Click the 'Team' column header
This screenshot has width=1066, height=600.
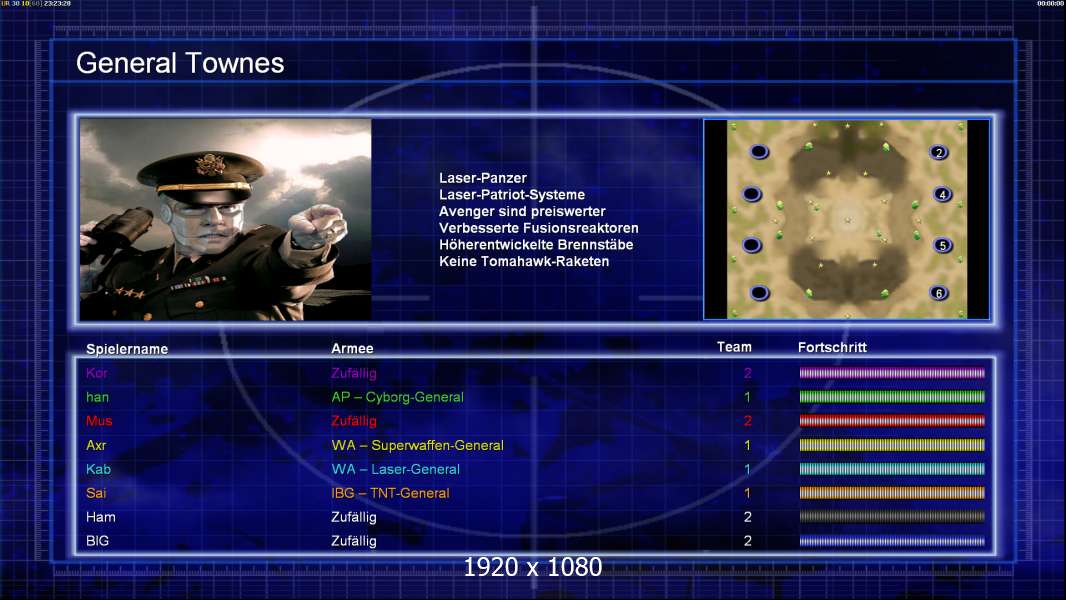click(734, 347)
